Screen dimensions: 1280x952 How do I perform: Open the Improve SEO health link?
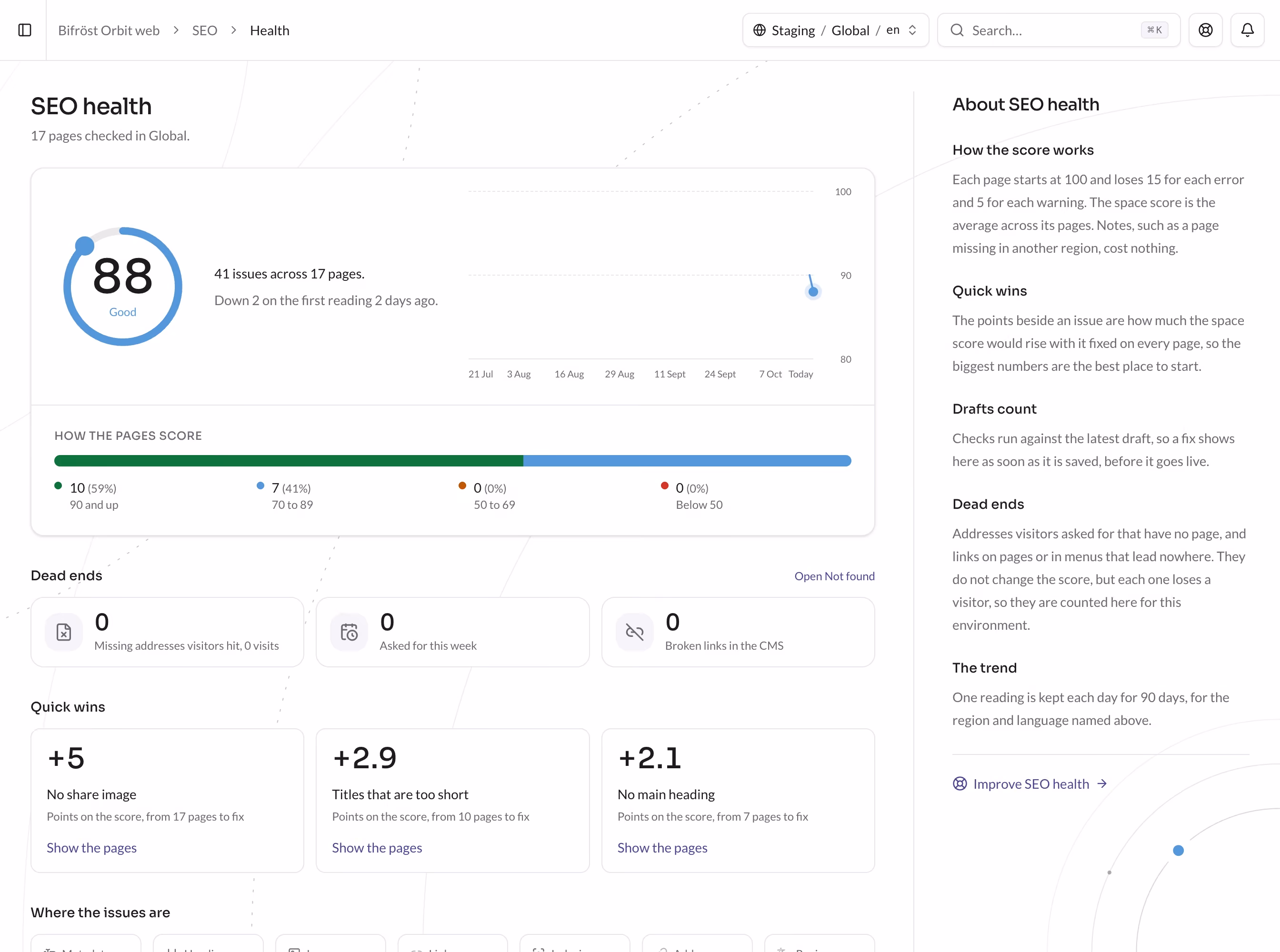click(1030, 783)
